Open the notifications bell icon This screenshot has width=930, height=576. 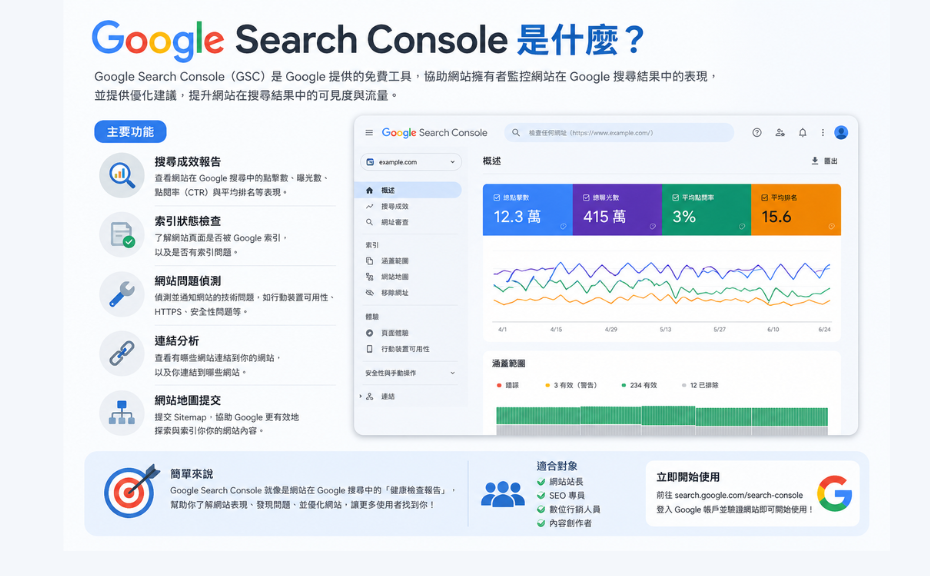(802, 132)
